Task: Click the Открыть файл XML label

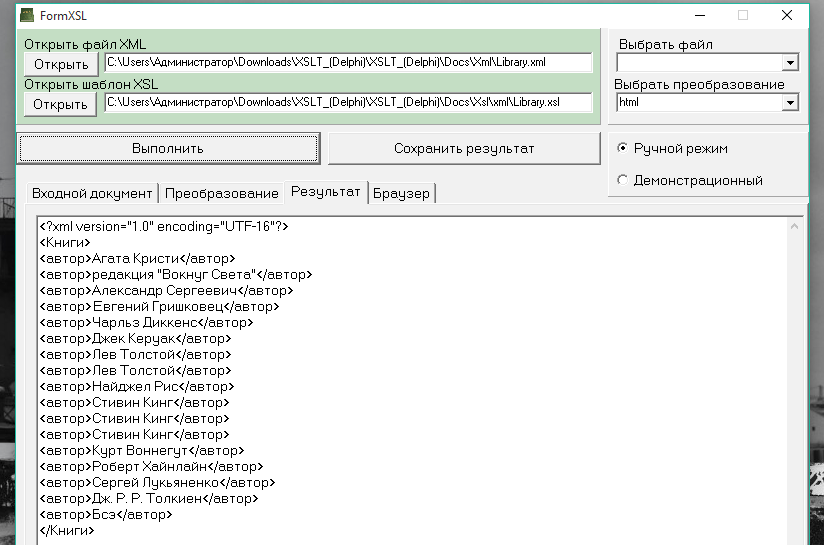Action: 85,44
